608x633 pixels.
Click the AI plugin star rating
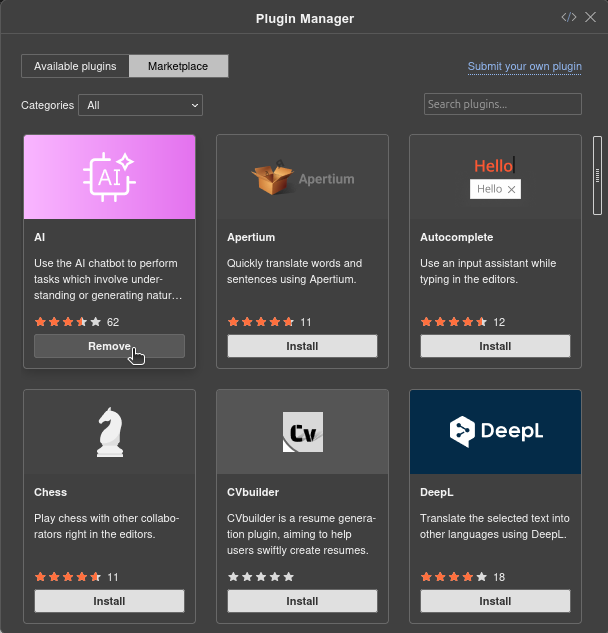[x=68, y=322]
